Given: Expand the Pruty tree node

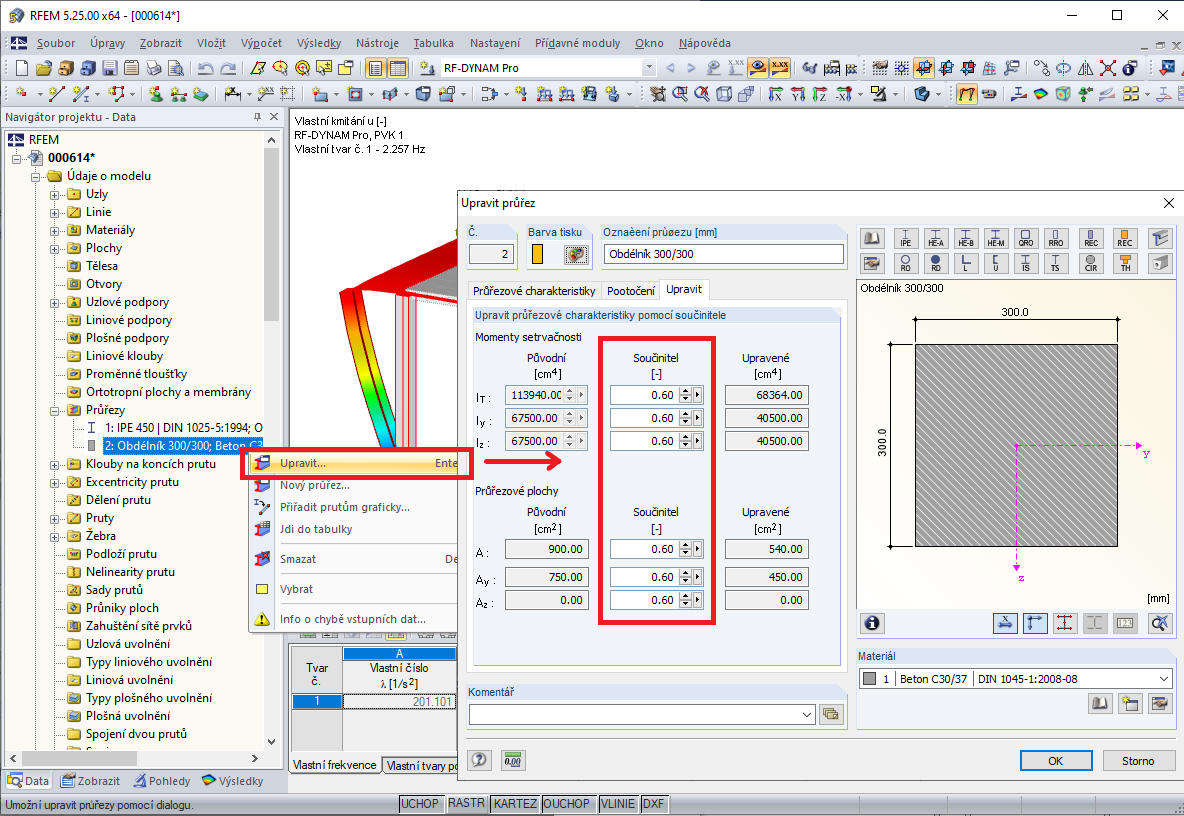Looking at the screenshot, I should [x=54, y=519].
